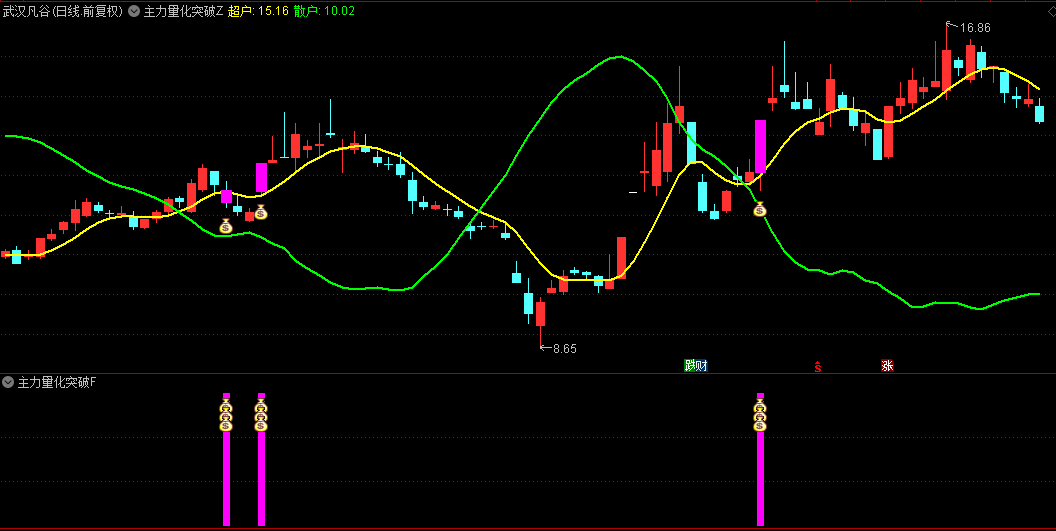Open the dropdown arrow beside 武汉凡谷 title

click(134, 11)
